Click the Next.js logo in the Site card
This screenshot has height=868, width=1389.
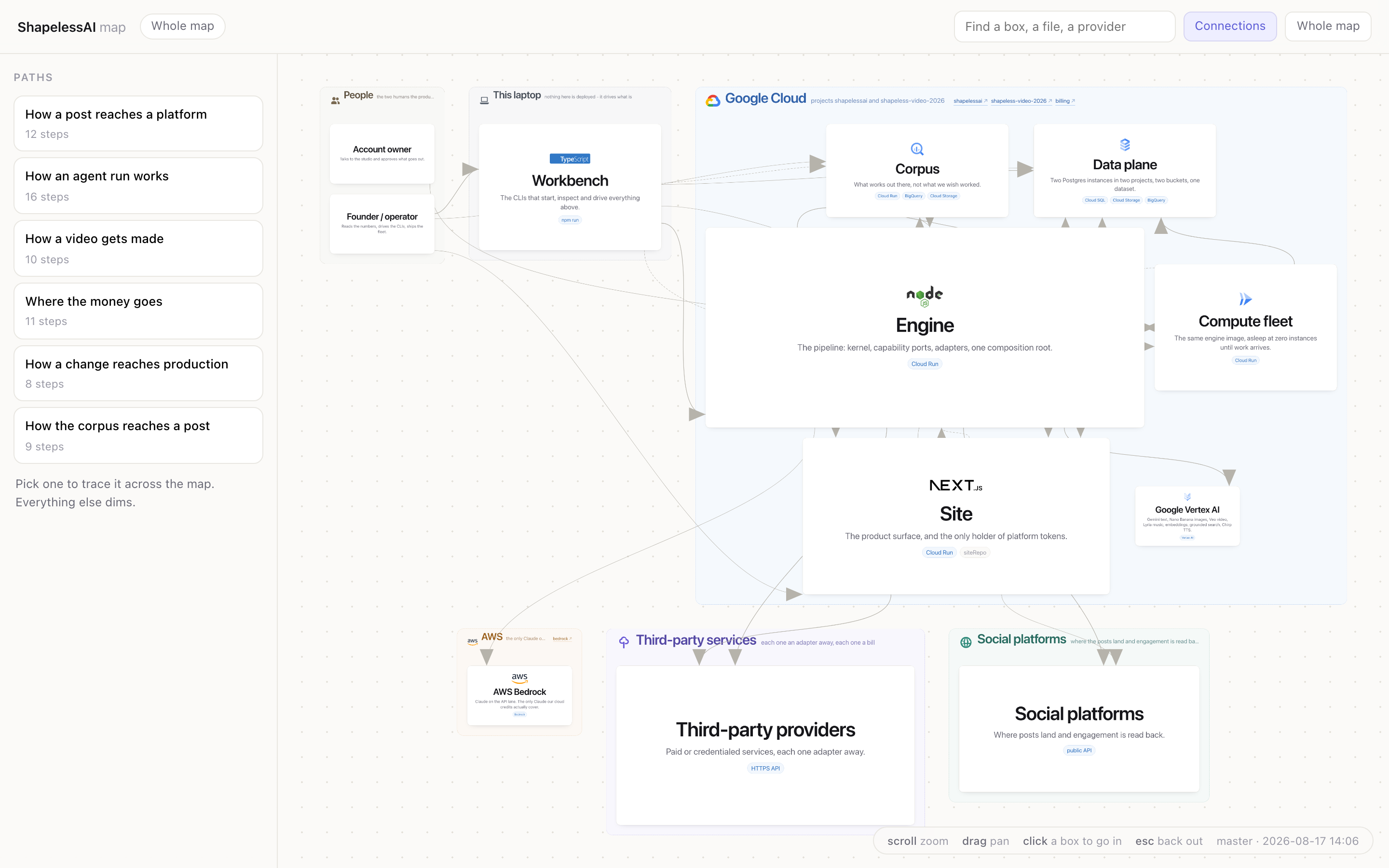click(x=955, y=486)
